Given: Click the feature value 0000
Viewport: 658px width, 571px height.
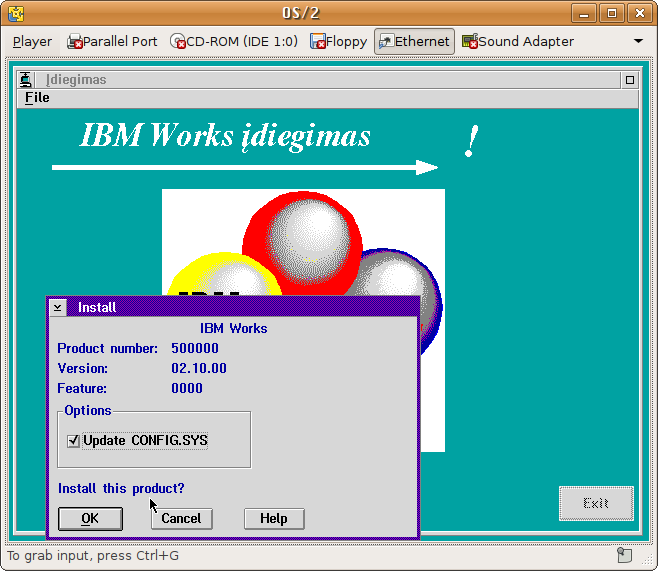Looking at the screenshot, I should tap(187, 388).
